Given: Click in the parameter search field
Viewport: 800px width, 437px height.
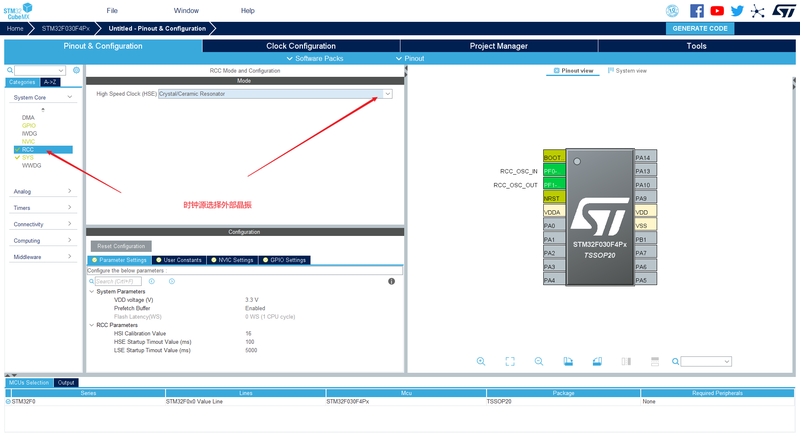Looking at the screenshot, I should pyautogui.click(x=118, y=281).
